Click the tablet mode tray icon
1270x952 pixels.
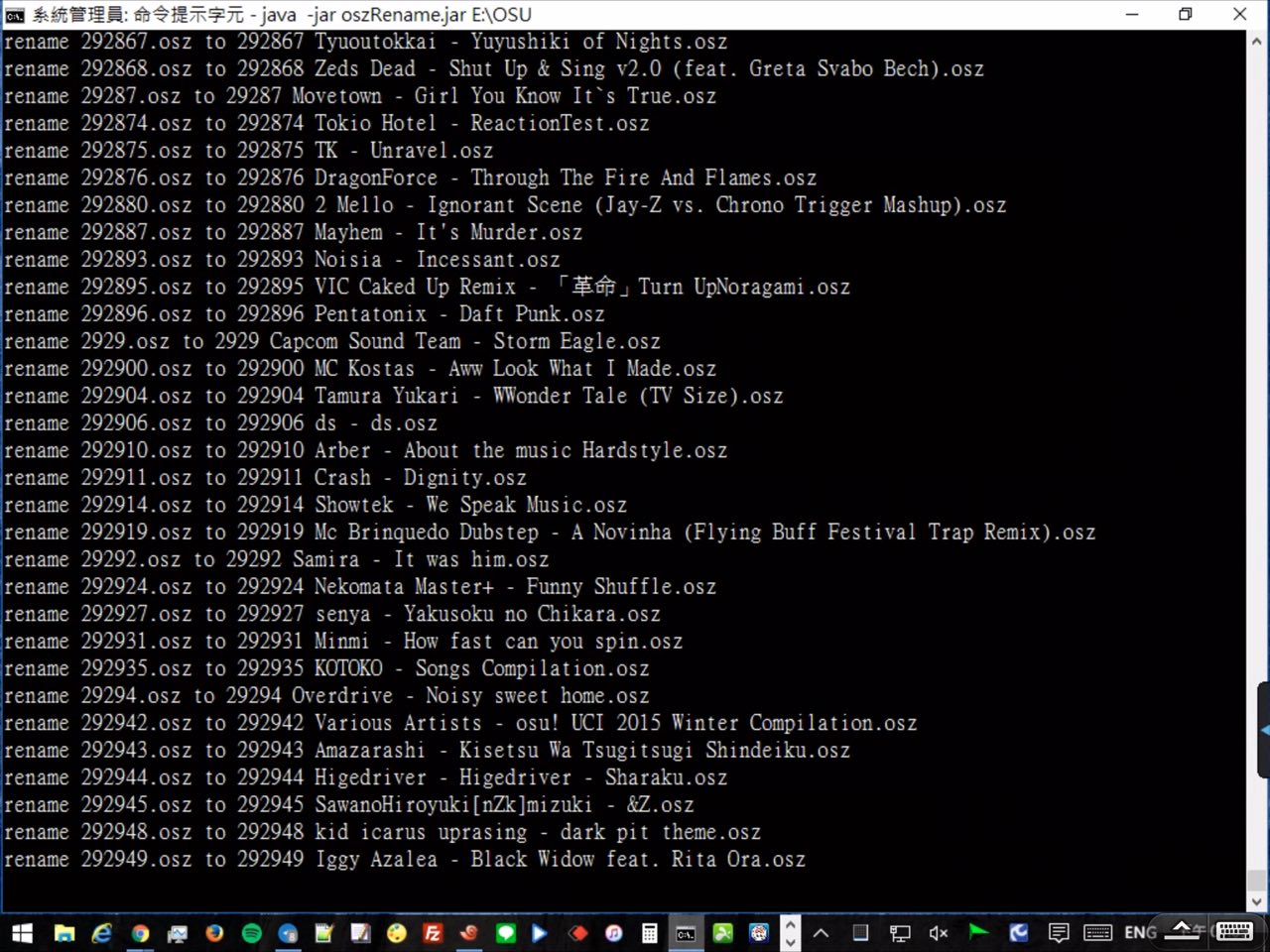860,932
